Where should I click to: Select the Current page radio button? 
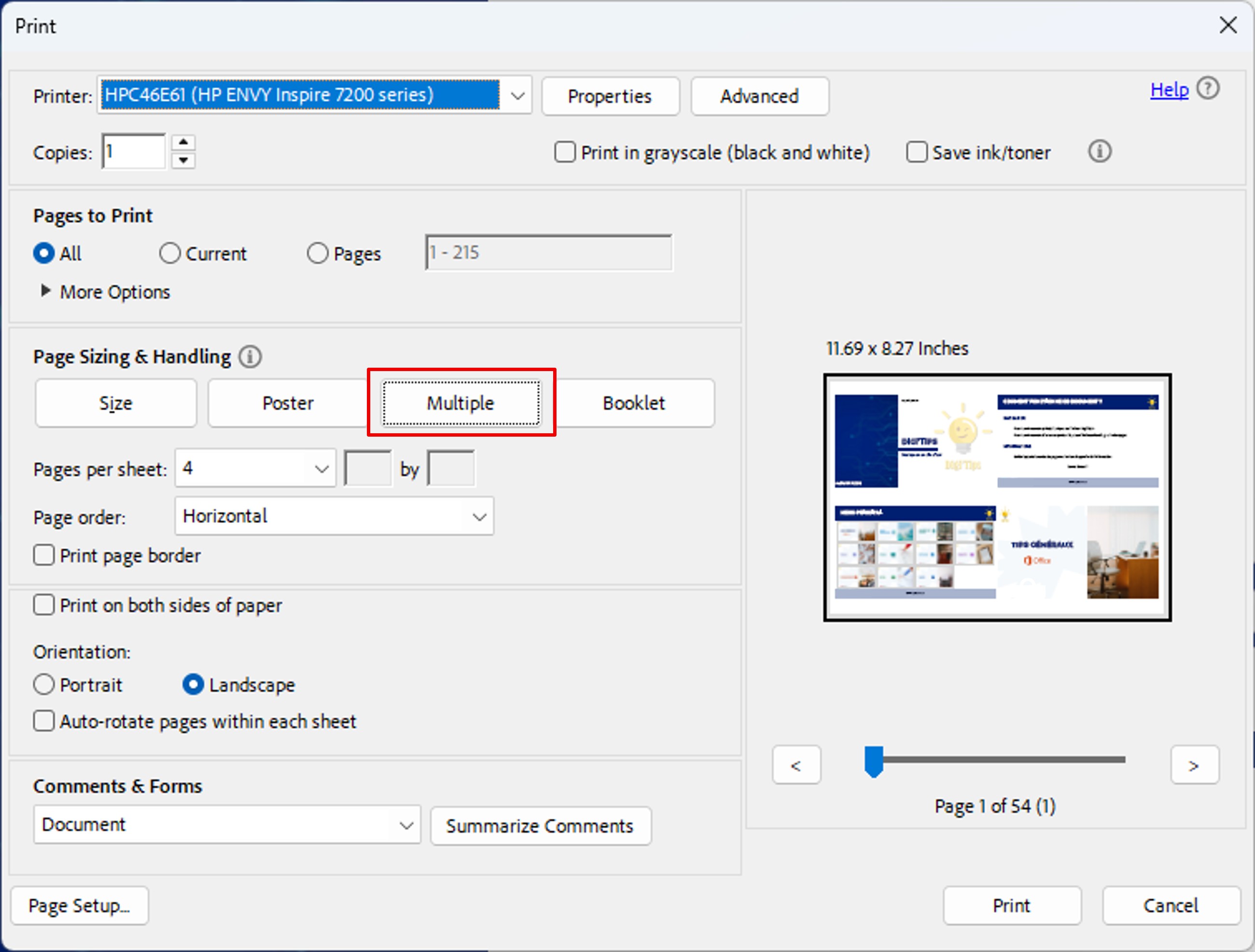point(169,253)
